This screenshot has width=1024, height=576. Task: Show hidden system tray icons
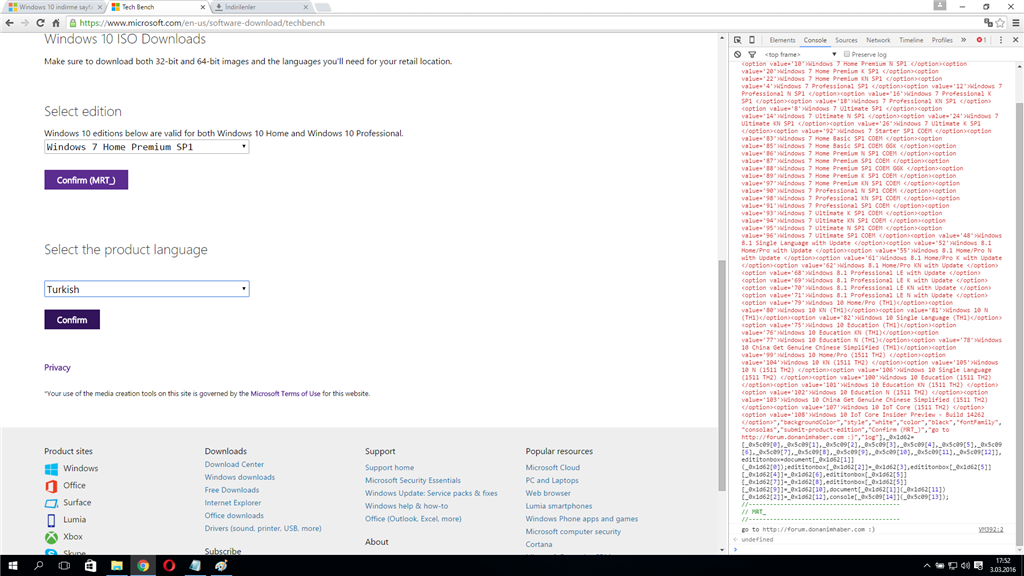[x=926, y=566]
